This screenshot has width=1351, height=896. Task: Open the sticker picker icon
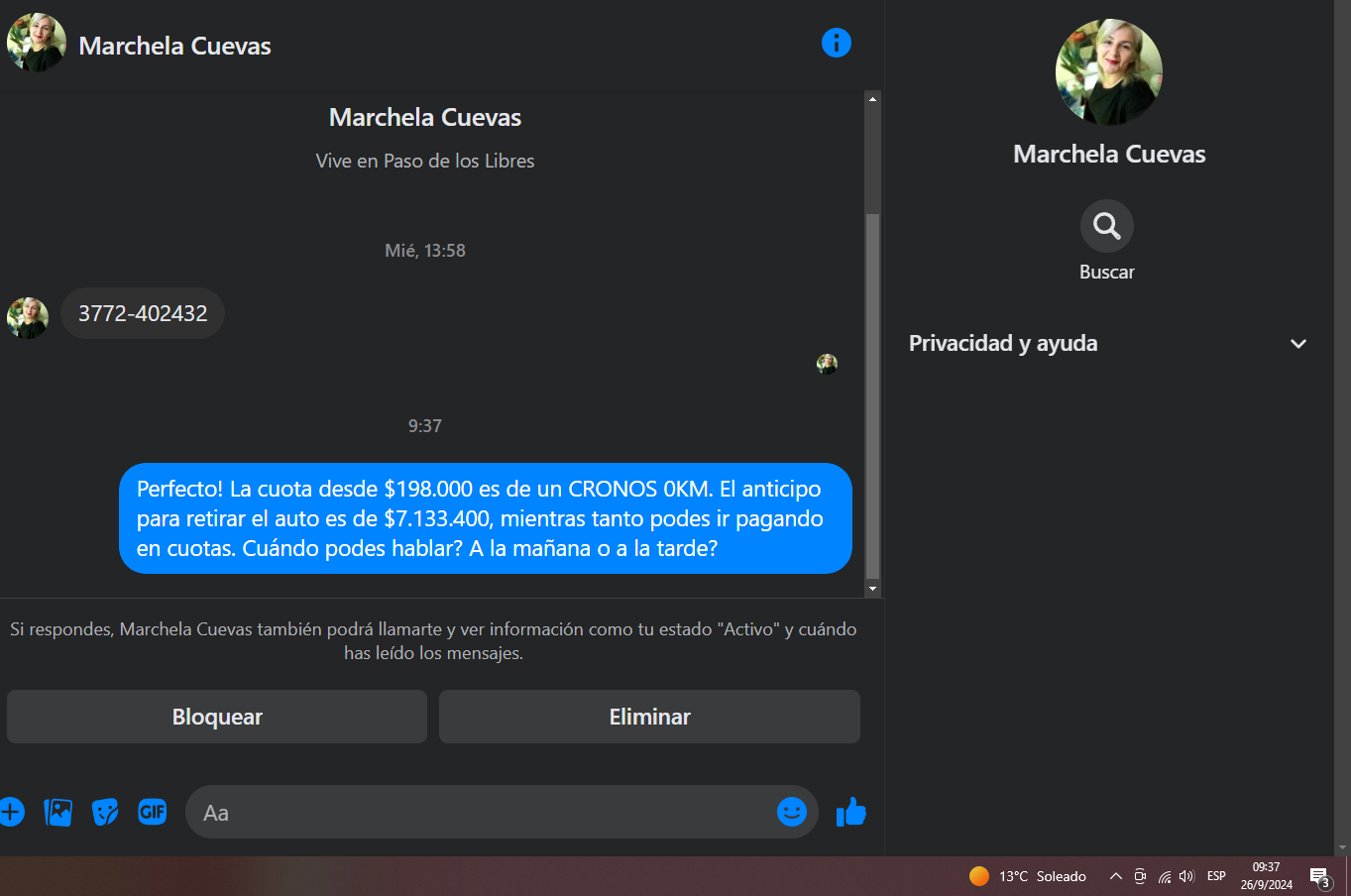coord(105,812)
